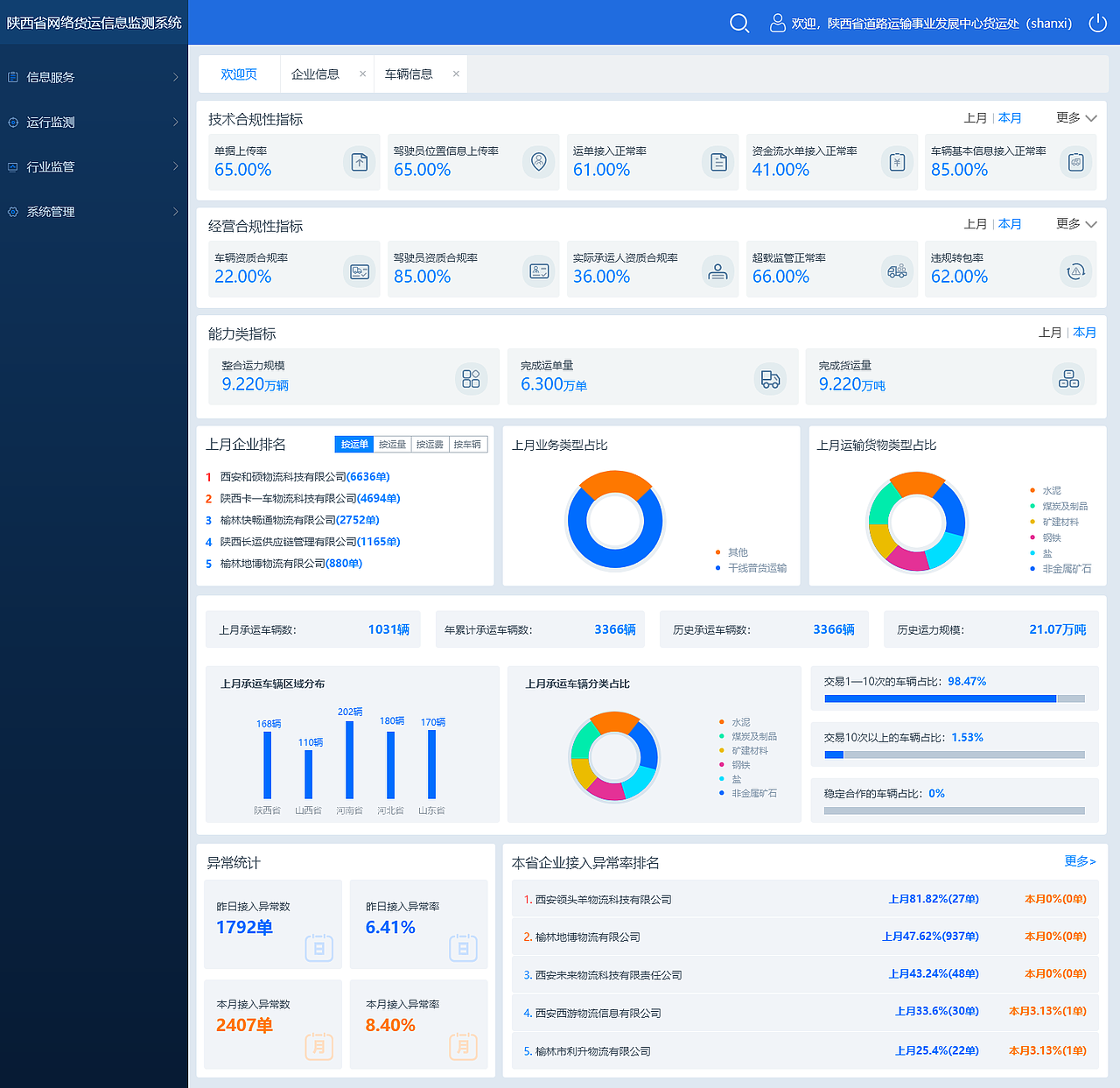Click the 系统管理 gear icon
The height and width of the screenshot is (1088, 1120).
tap(13, 212)
